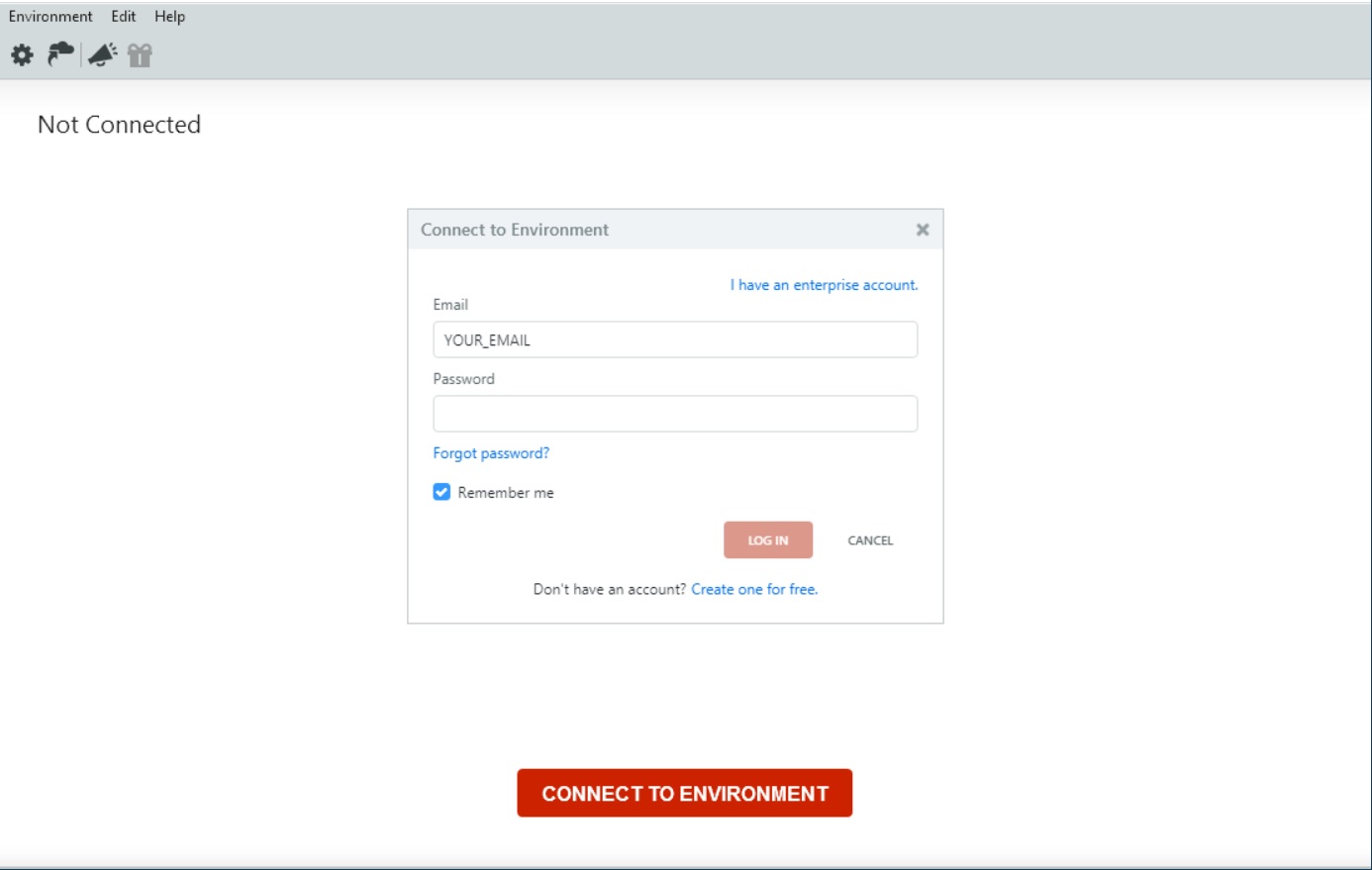The height and width of the screenshot is (870, 1372).
Task: Focus the Email input field
Action: [675, 339]
